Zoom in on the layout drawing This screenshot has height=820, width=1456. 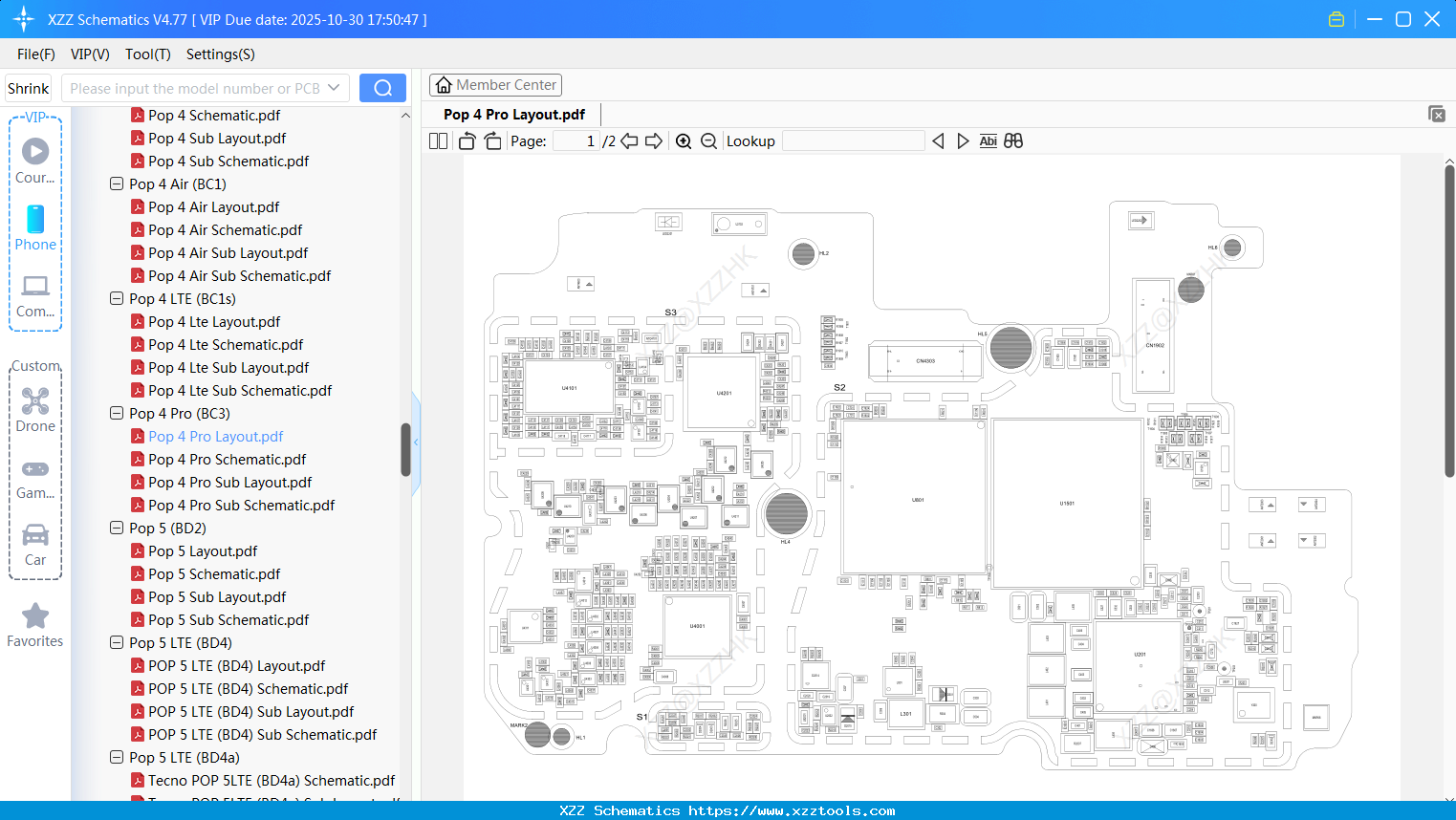pyautogui.click(x=684, y=140)
